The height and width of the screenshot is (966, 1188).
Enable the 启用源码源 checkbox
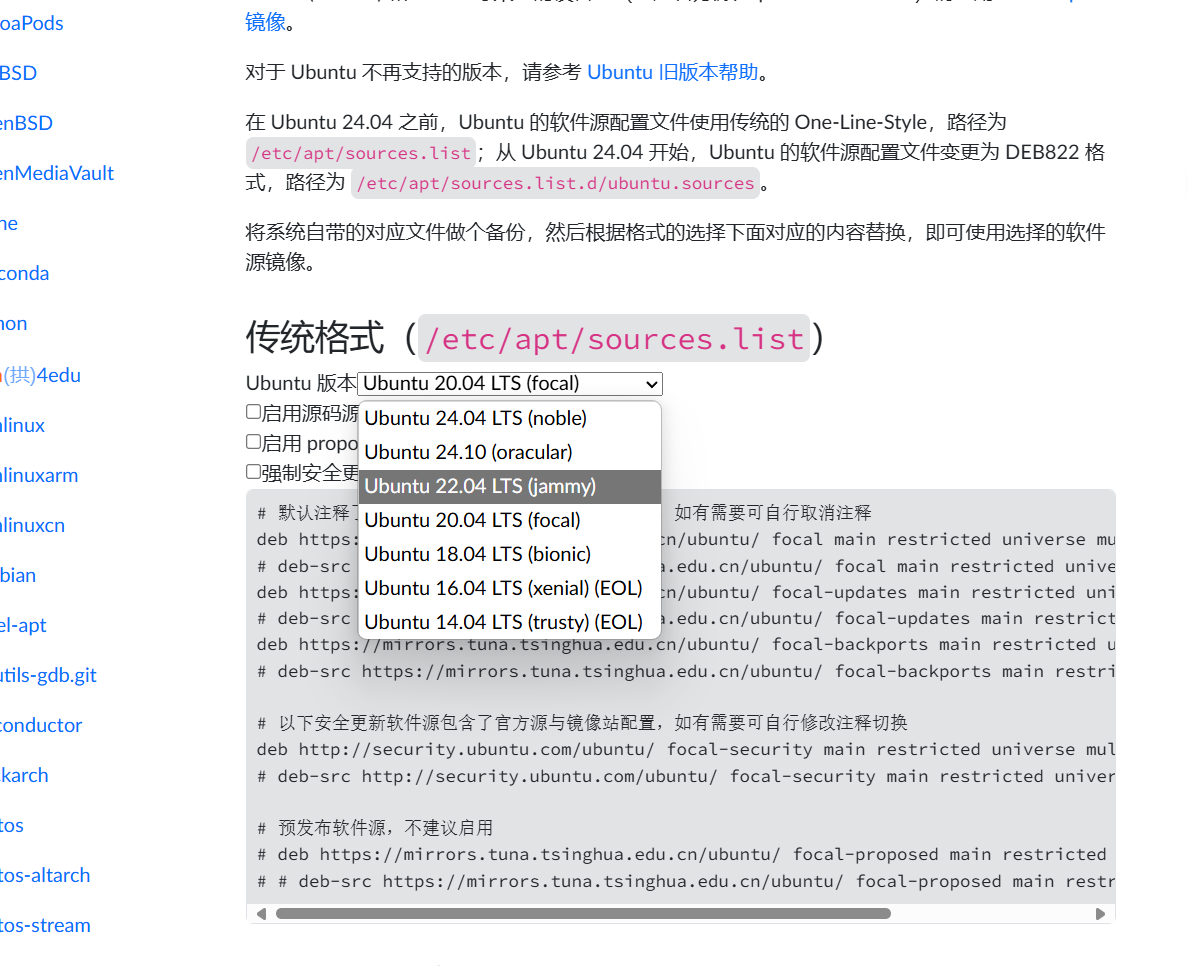point(254,411)
